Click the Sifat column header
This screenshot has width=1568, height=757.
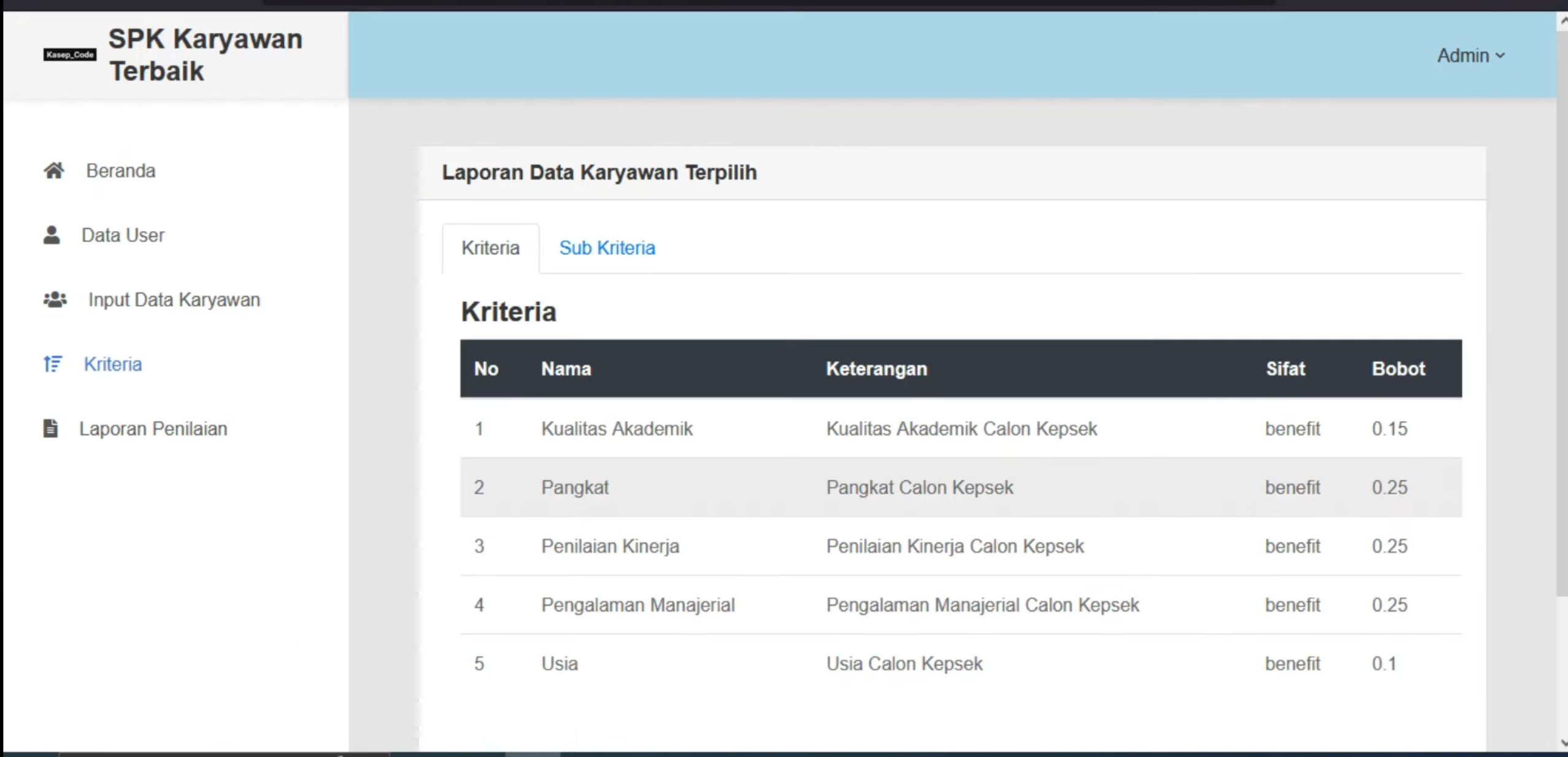pyautogui.click(x=1285, y=369)
